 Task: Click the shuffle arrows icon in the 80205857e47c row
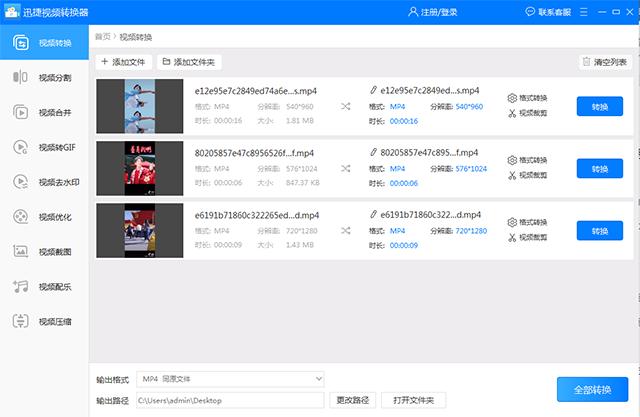[345, 169]
